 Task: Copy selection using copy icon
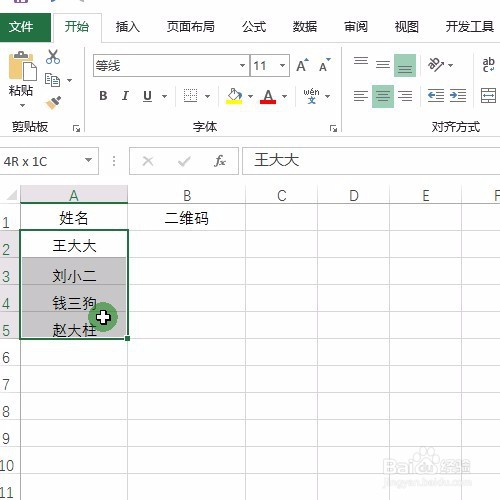(52, 80)
